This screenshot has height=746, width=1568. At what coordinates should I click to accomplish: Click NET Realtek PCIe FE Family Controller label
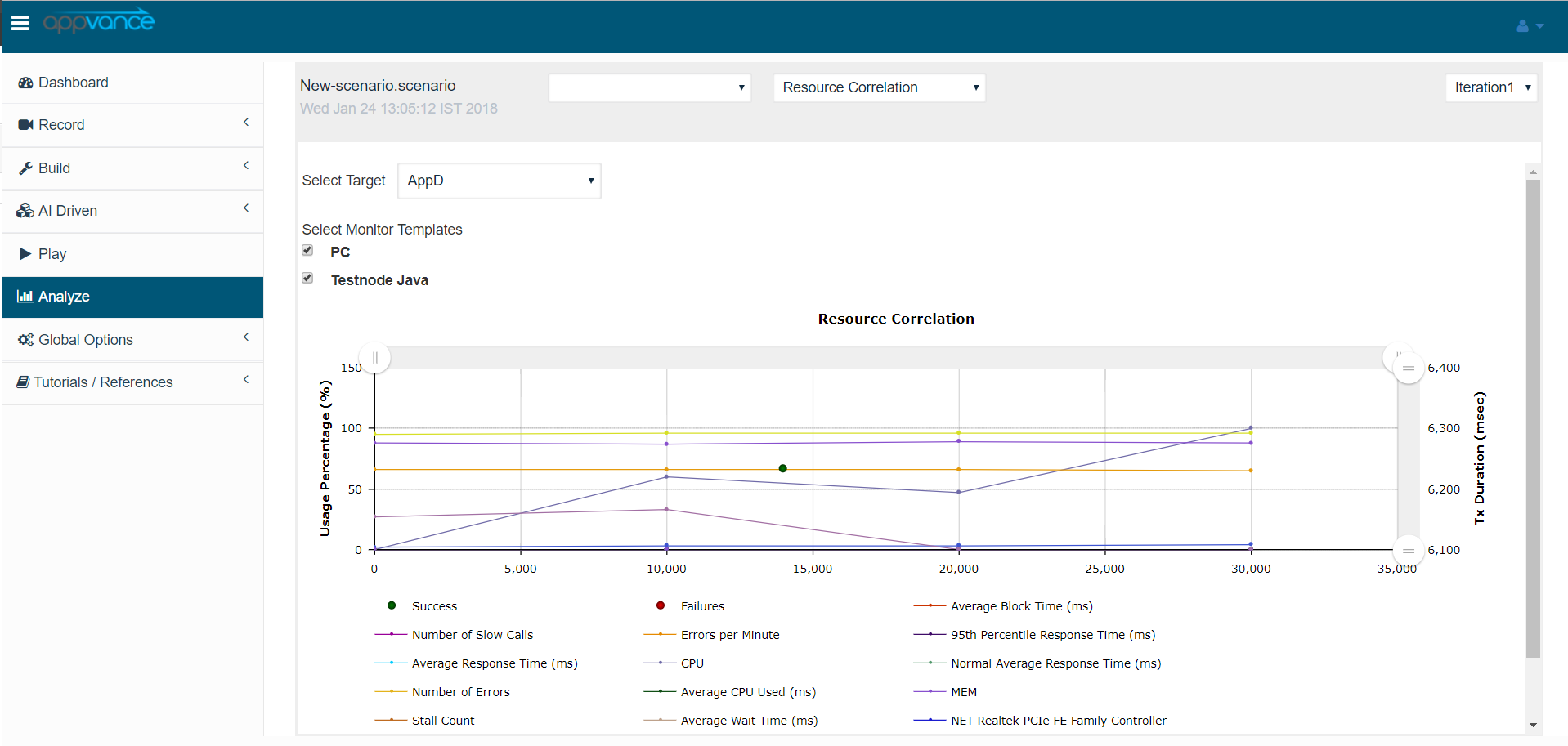tap(1059, 721)
